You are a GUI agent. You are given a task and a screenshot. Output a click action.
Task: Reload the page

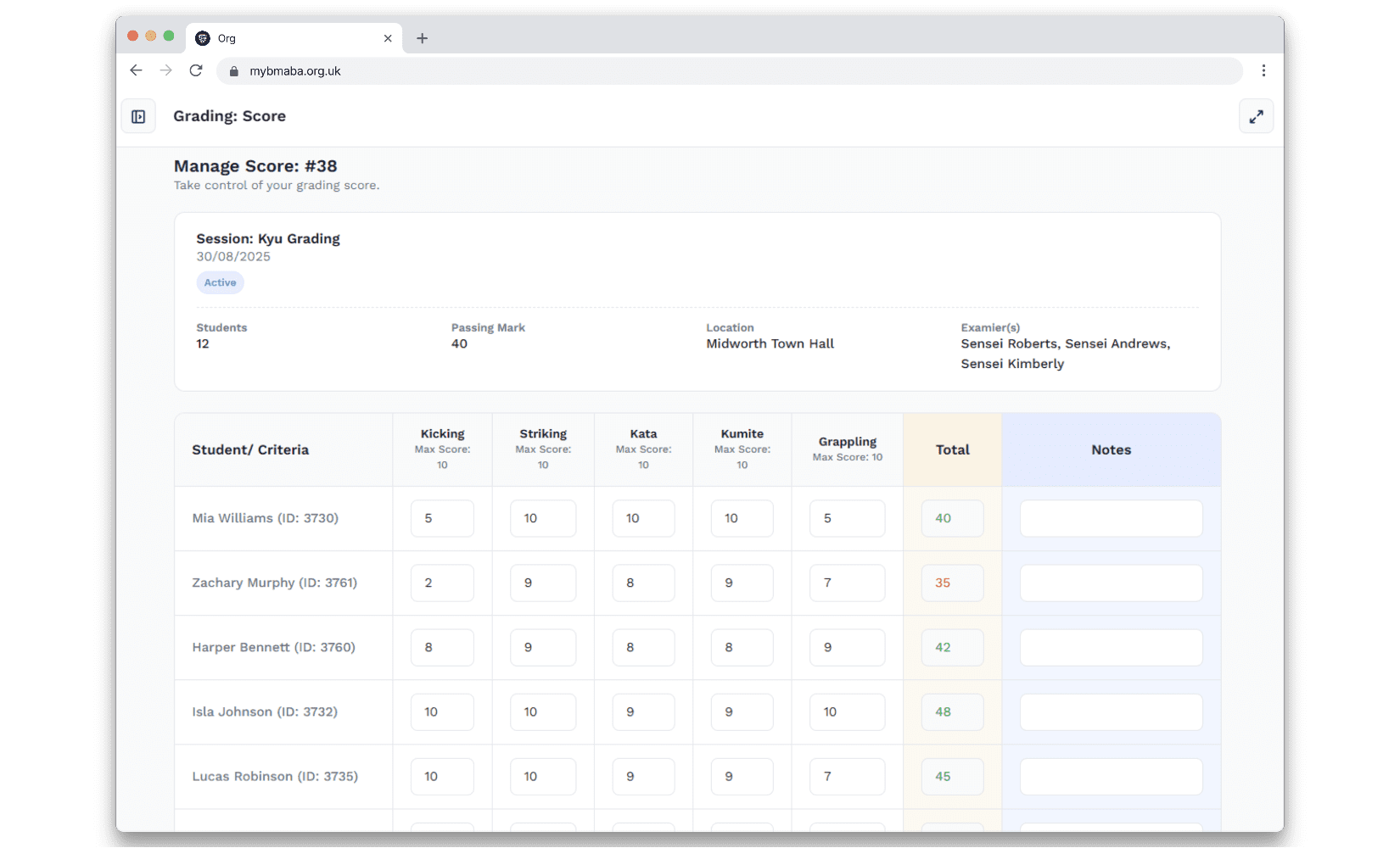point(196,70)
